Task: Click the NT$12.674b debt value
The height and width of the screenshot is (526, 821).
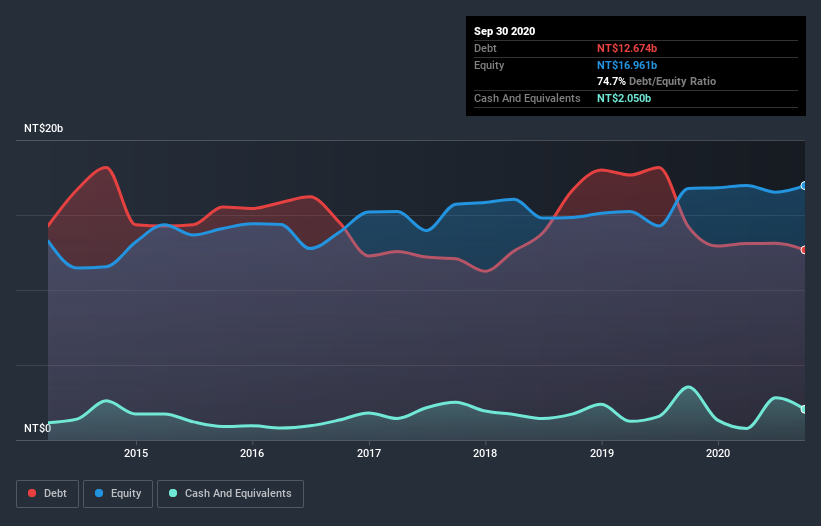Action: tap(627, 48)
